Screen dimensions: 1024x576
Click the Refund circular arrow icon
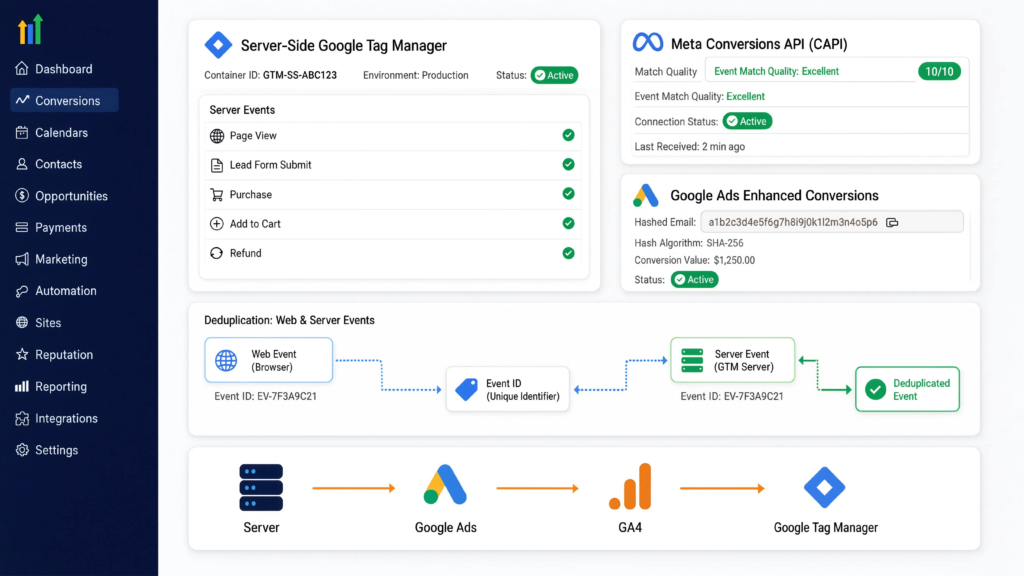pos(217,253)
